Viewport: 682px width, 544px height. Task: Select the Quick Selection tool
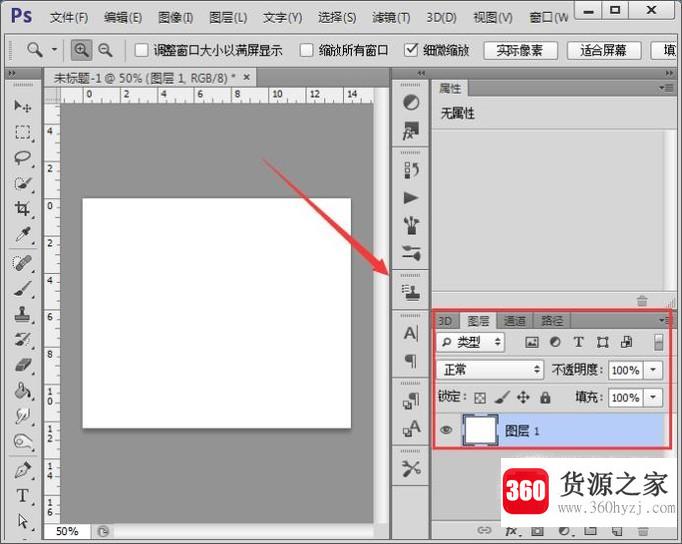pos(23,184)
